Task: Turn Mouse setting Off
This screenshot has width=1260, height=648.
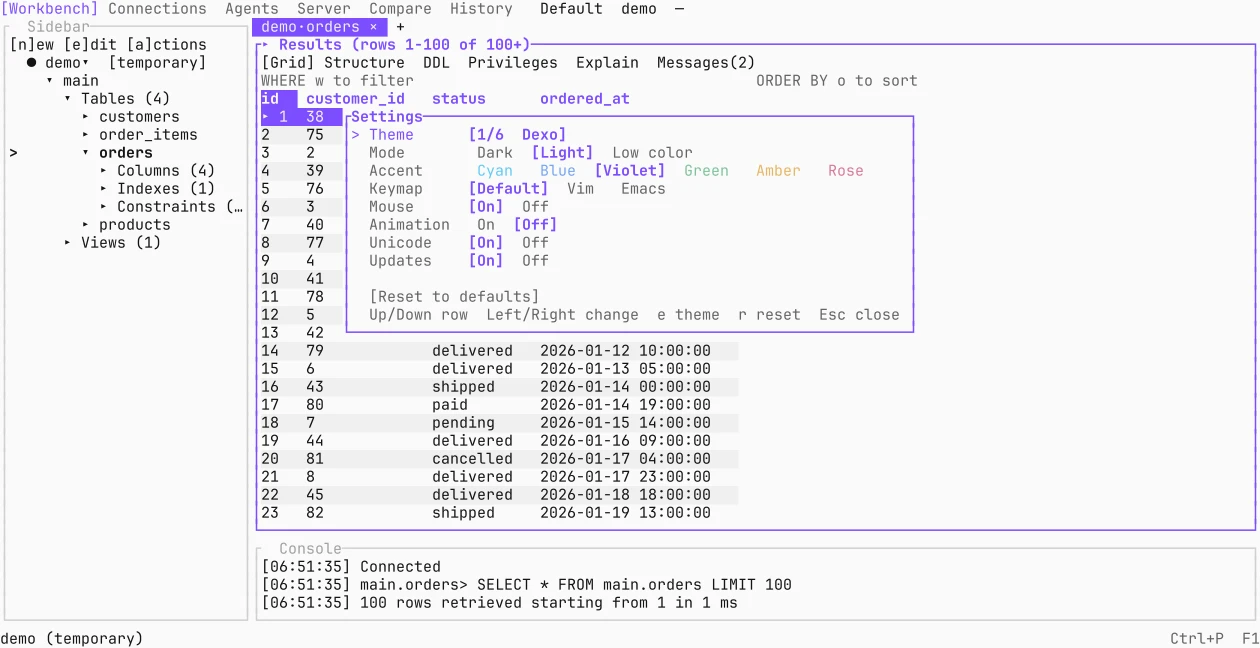Action: coord(535,207)
